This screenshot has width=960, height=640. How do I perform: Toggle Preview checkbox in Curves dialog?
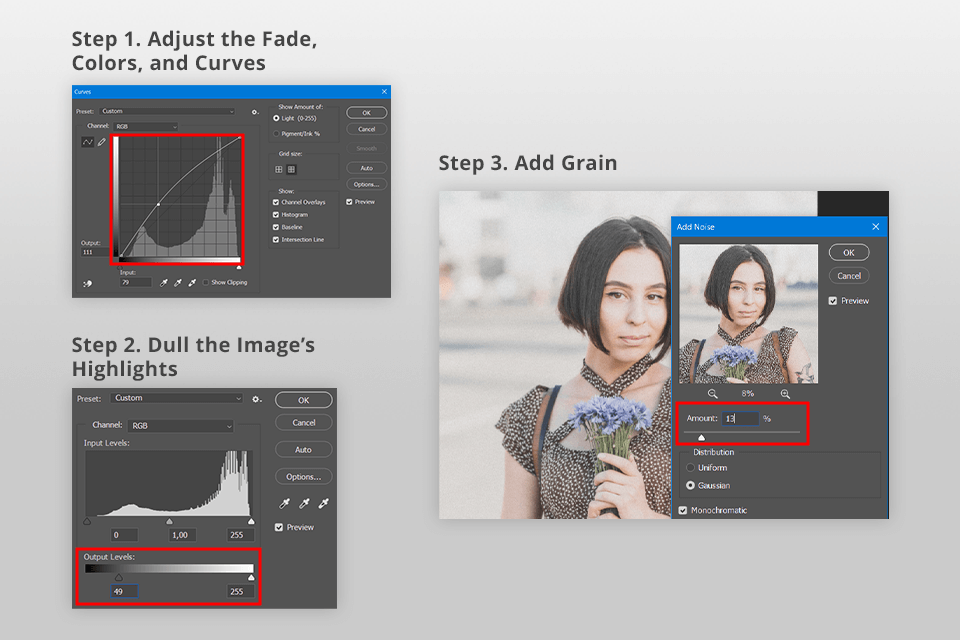[349, 201]
